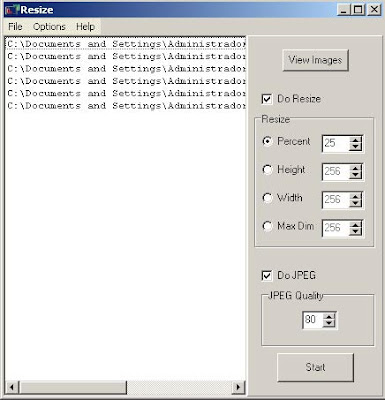
Task: Increase JPEG Quality with up arrow
Action: tap(329, 317)
